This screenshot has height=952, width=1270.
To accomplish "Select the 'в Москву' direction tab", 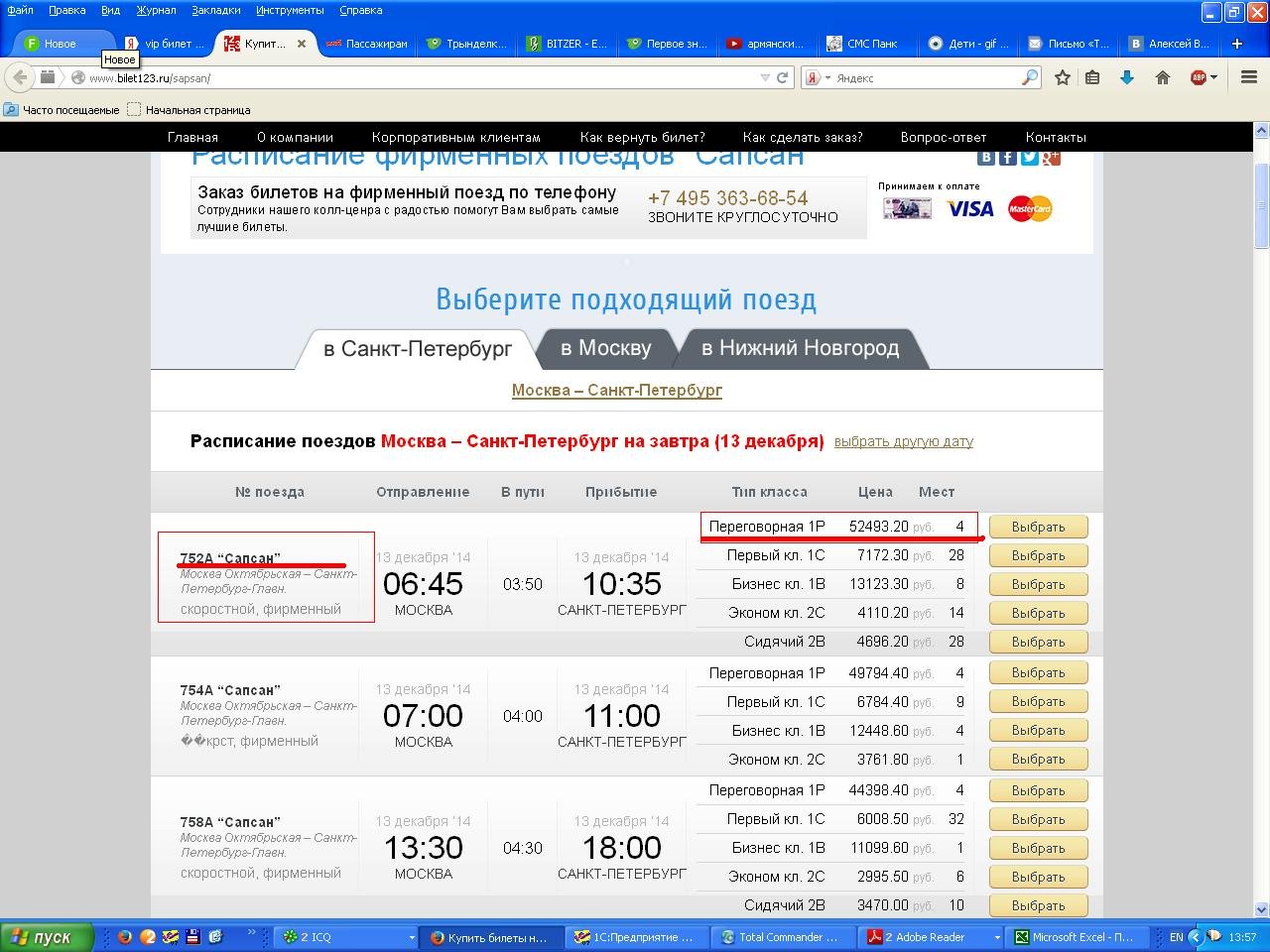I will tap(606, 348).
